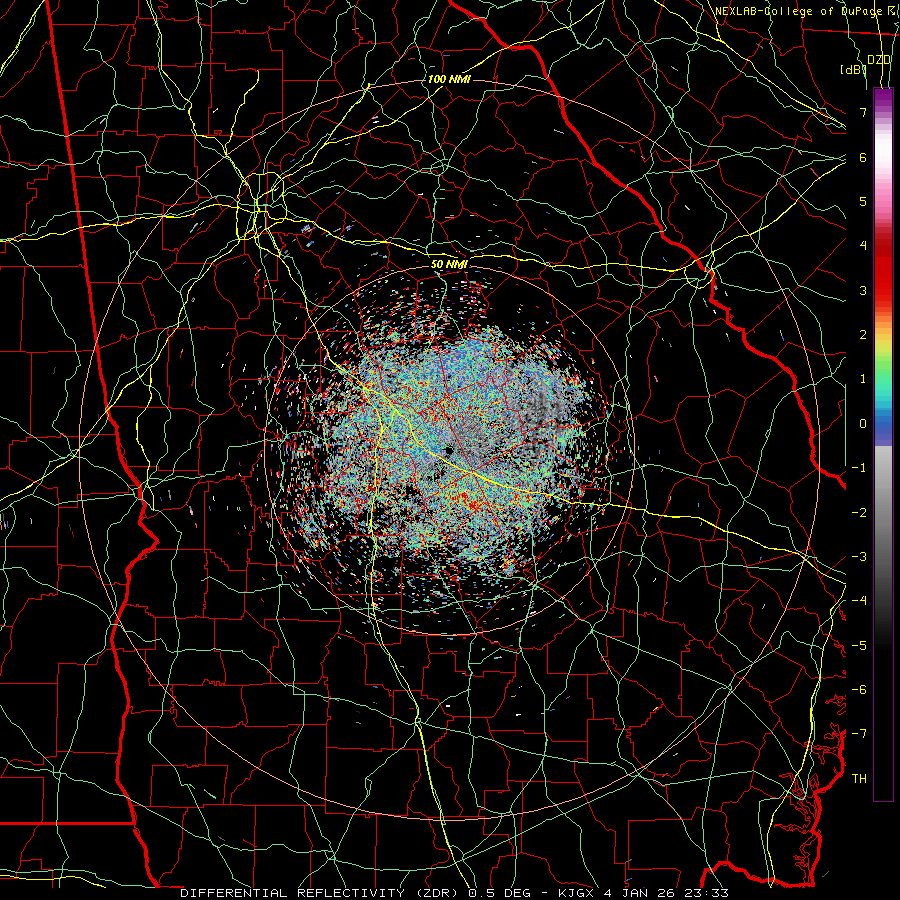Pick the white band of the color scale
Viewport: 900px width, 900px height.
883,150
